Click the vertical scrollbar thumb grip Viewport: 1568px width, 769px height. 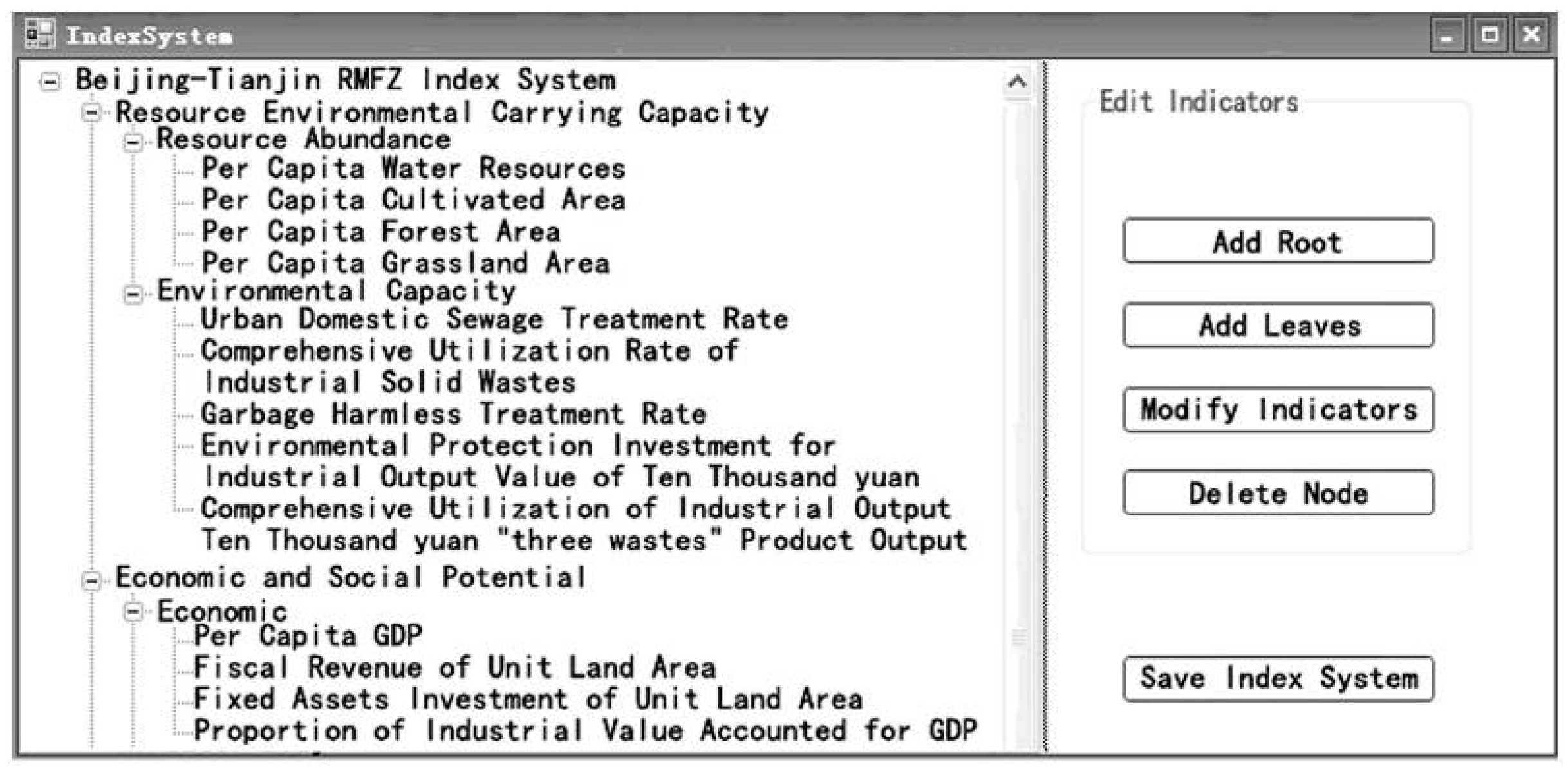(1018, 638)
